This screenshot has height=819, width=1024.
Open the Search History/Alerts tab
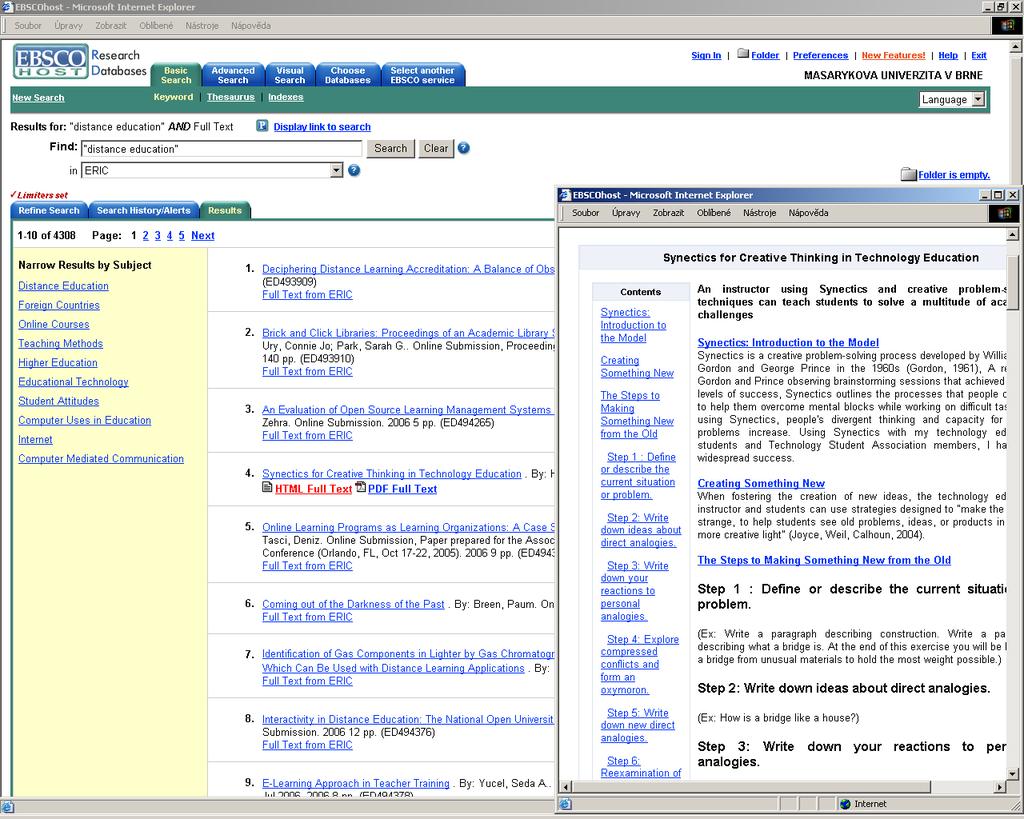(x=144, y=210)
